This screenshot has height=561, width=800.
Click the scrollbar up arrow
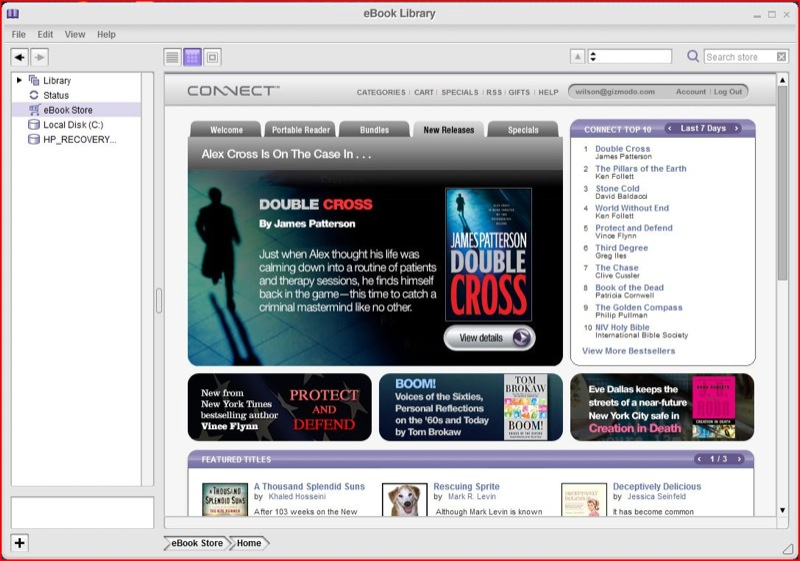pos(782,80)
